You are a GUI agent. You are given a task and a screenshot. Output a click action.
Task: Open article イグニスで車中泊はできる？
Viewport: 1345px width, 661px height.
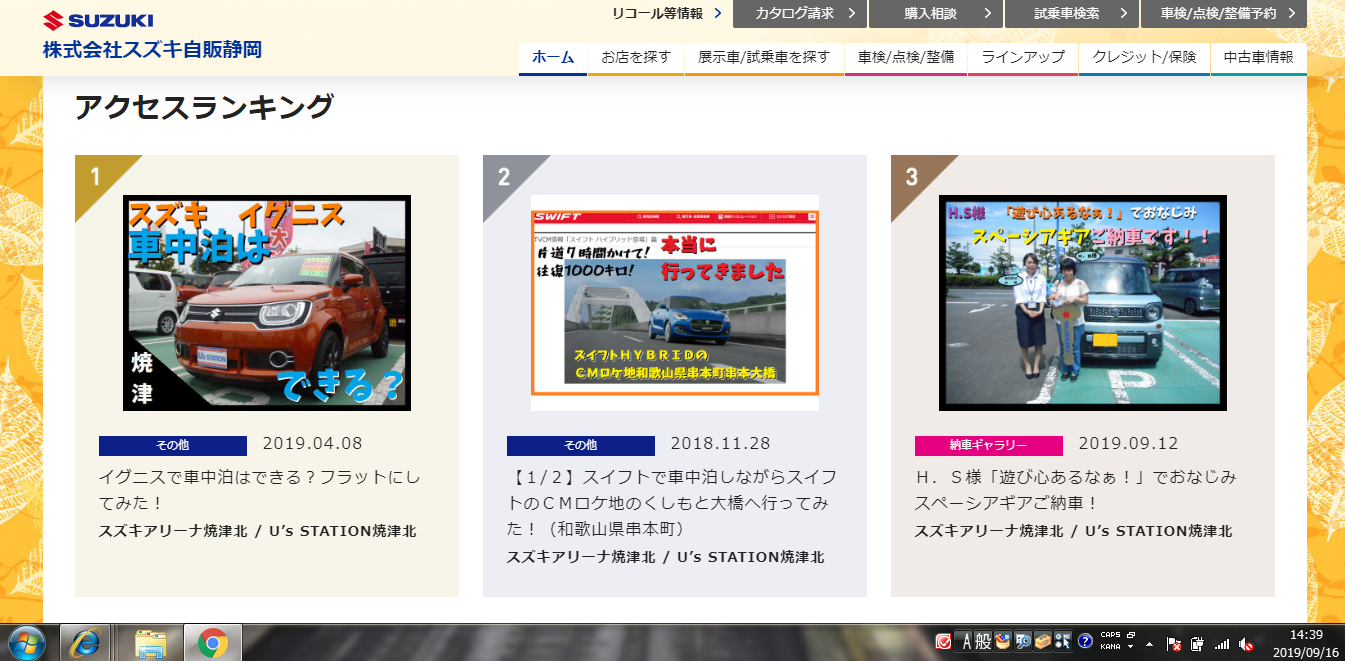(x=260, y=489)
